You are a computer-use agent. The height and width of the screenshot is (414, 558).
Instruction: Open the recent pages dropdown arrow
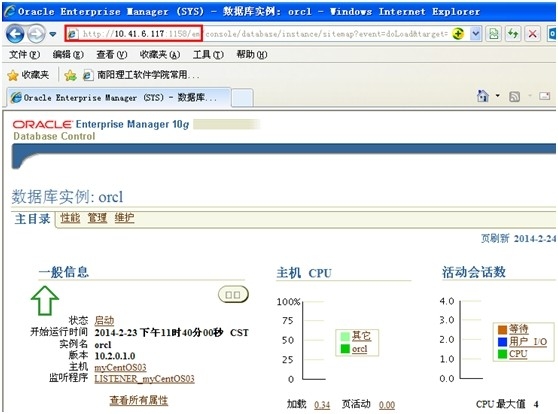click(53, 34)
